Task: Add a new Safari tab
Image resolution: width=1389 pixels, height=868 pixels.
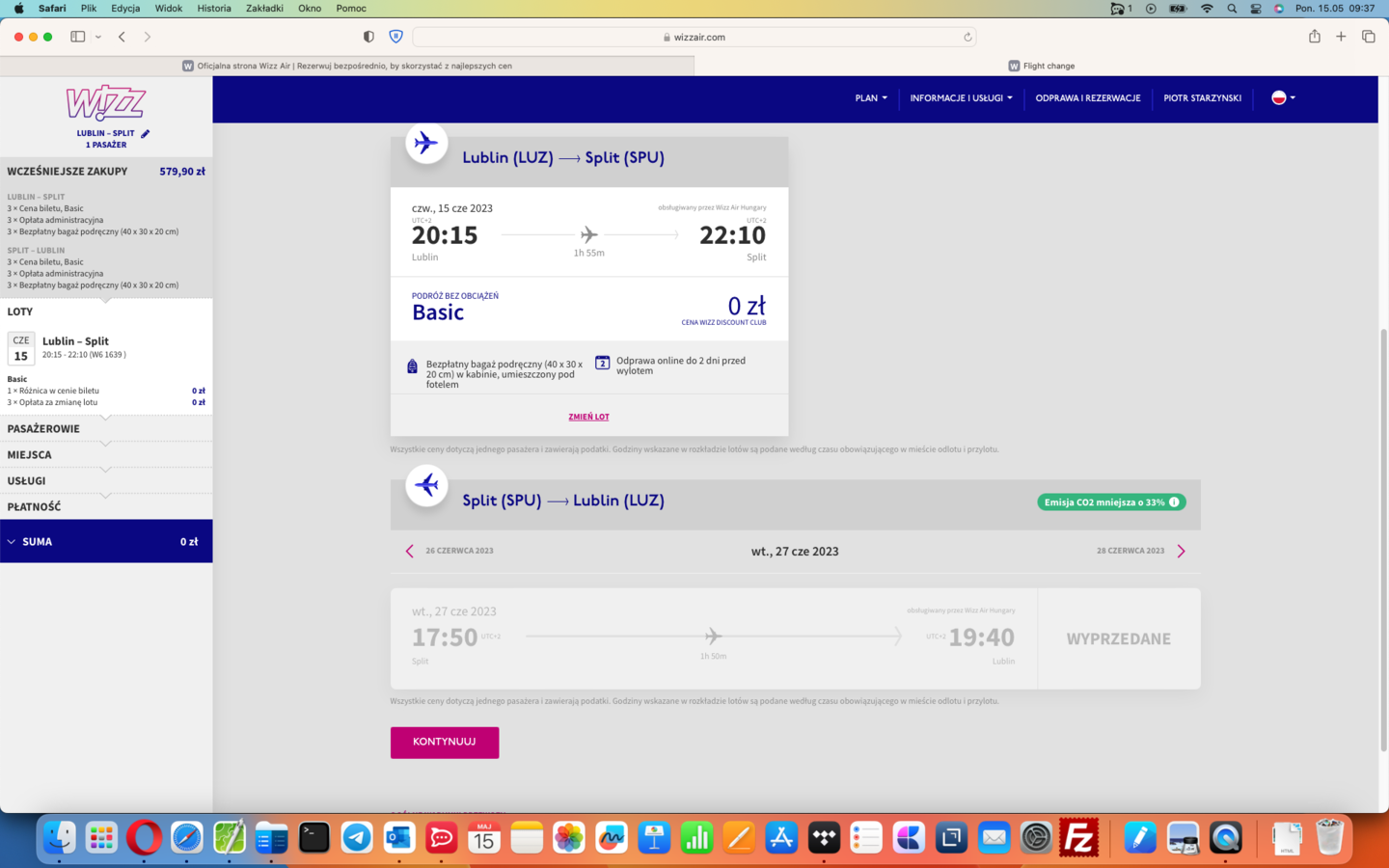Action: [x=1341, y=37]
